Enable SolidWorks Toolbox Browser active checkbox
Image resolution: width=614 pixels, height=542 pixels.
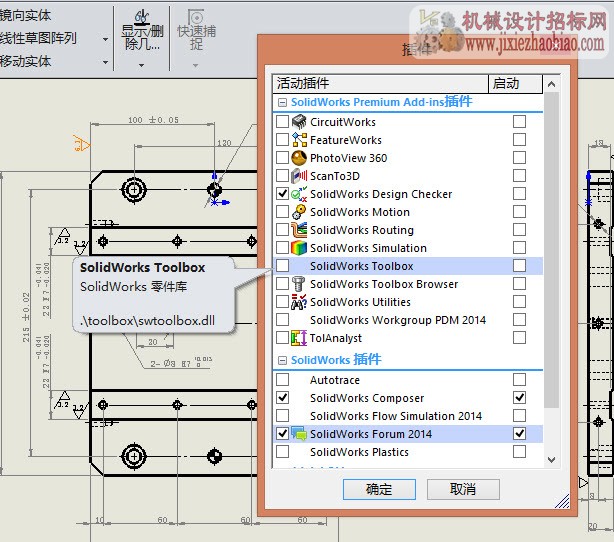click(282, 284)
